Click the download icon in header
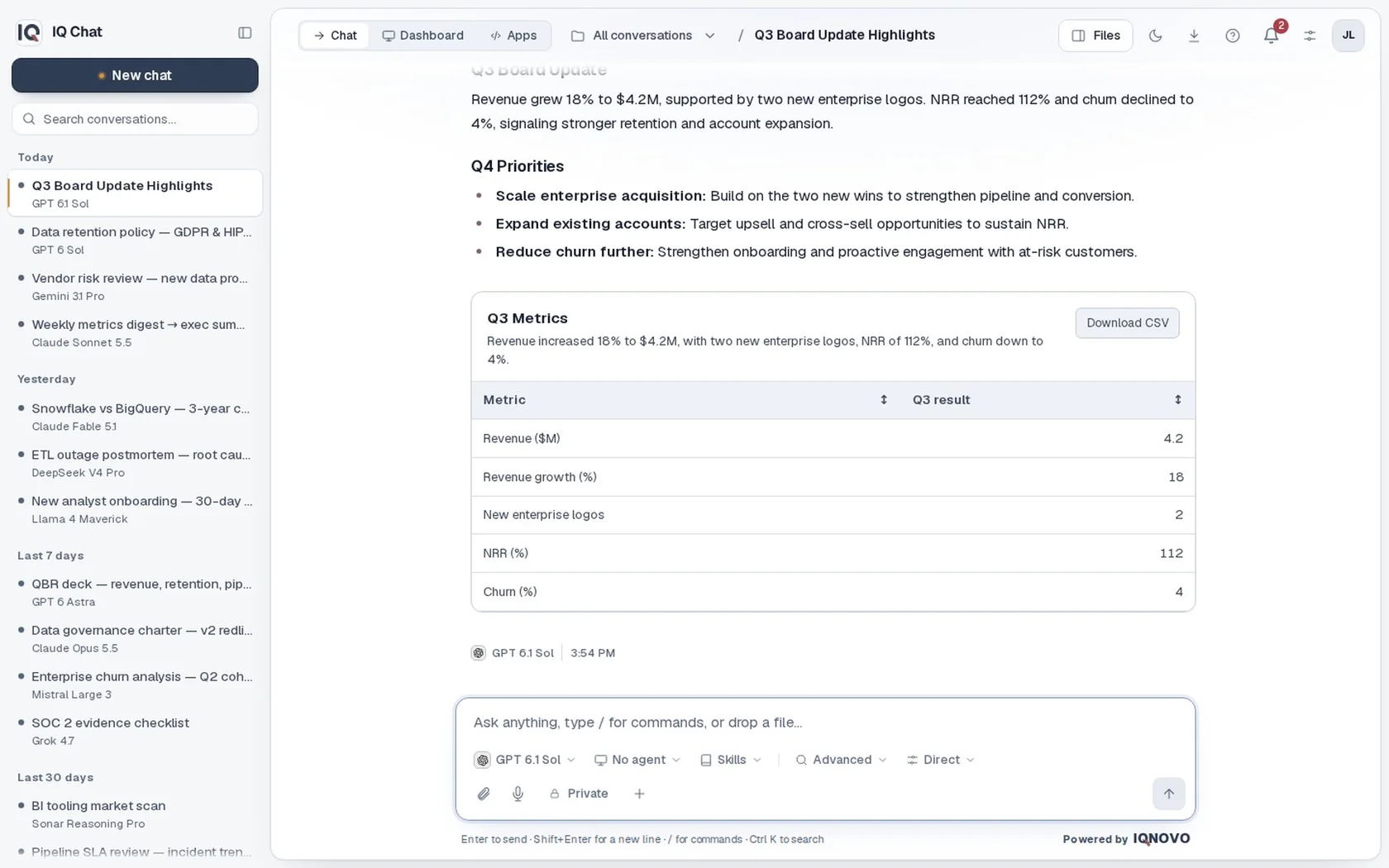 coord(1194,36)
